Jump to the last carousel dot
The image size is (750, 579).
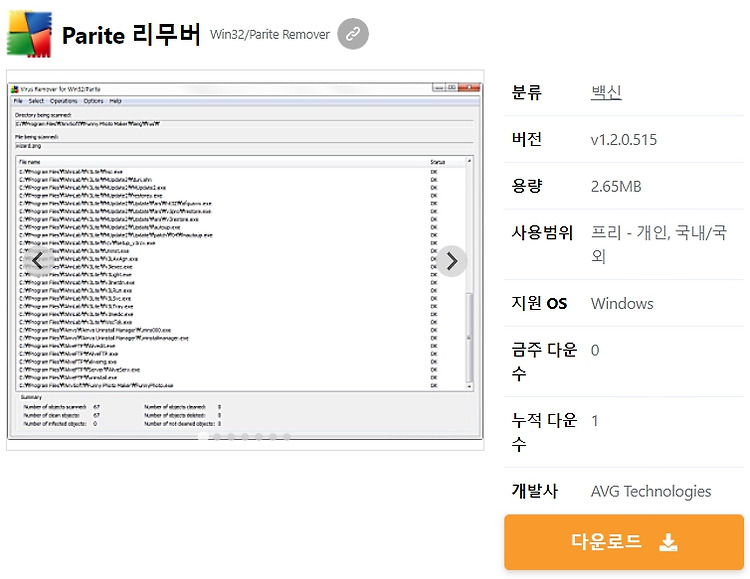tap(287, 436)
